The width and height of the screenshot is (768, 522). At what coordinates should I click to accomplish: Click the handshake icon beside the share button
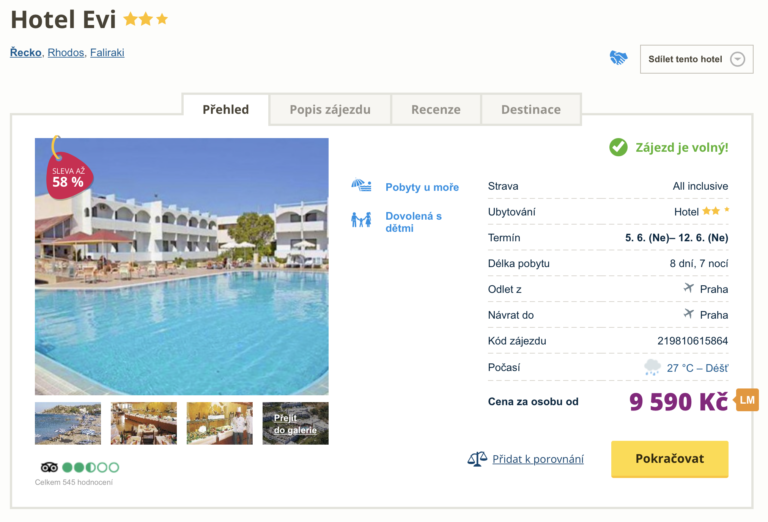click(x=618, y=58)
